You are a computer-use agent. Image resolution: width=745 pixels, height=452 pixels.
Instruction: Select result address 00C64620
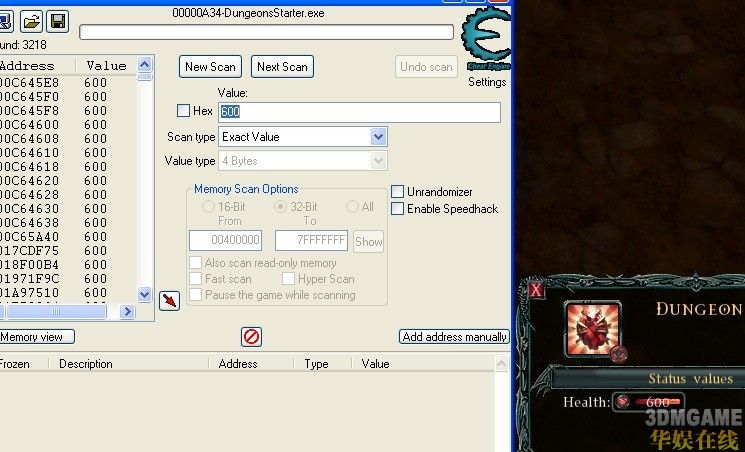(29, 181)
